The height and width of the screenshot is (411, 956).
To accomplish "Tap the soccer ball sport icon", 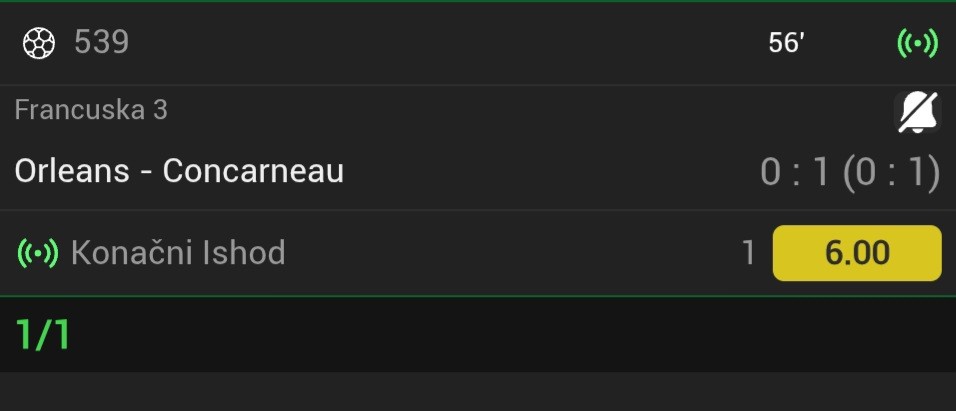I will (x=40, y=43).
